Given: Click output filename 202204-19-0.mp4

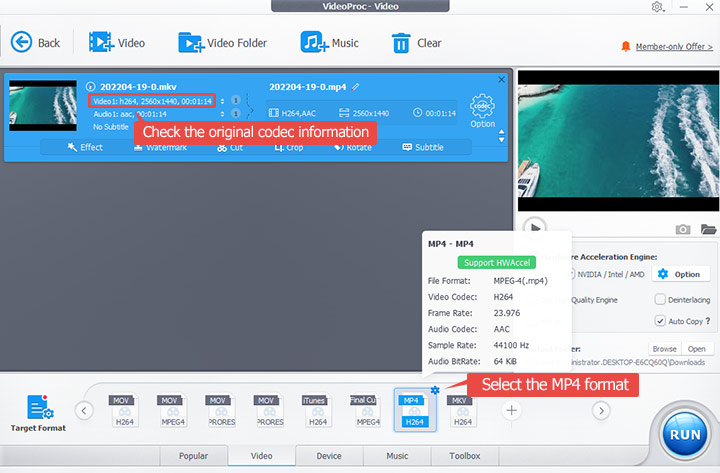Looking at the screenshot, I should click(307, 87).
